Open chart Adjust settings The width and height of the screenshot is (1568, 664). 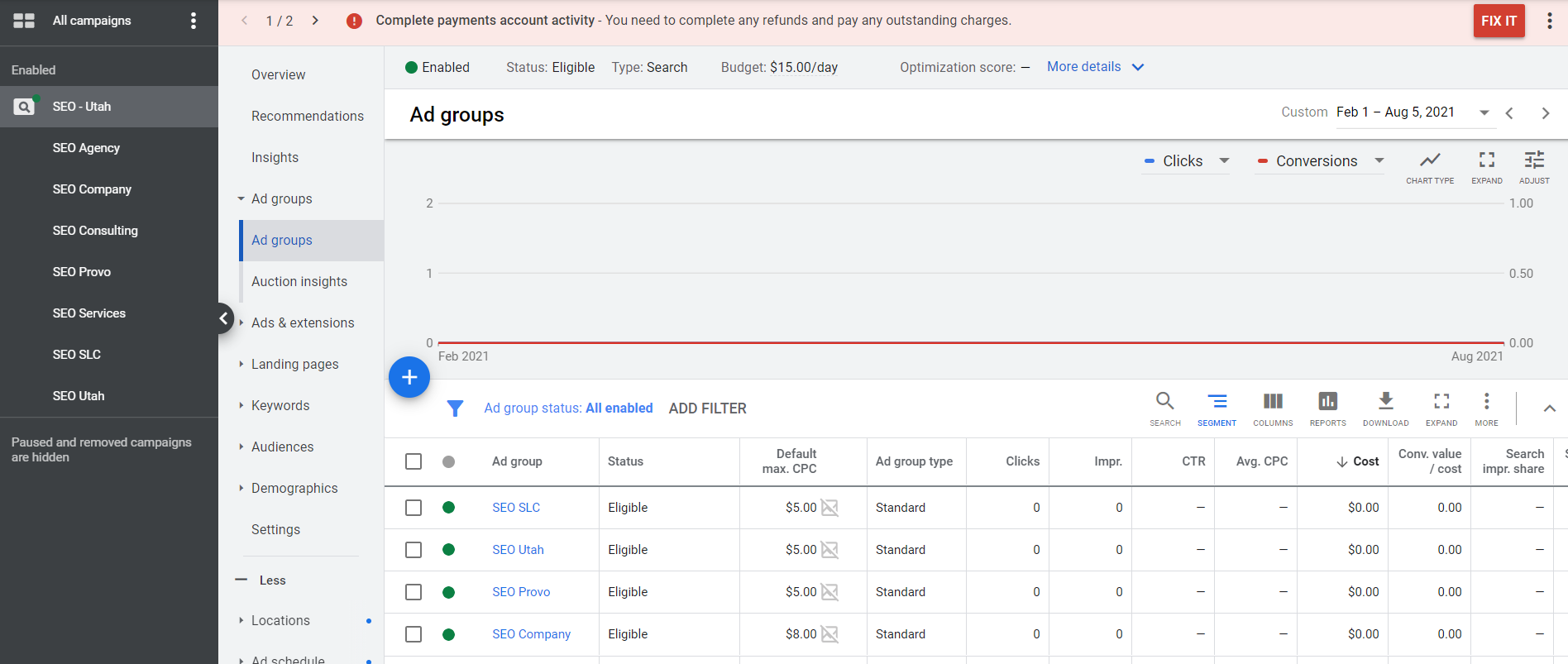point(1534,166)
